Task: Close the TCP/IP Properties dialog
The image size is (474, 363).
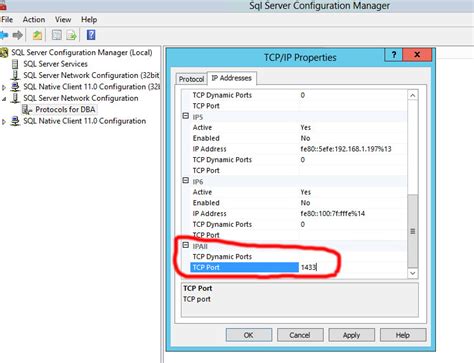Action: tap(417, 55)
